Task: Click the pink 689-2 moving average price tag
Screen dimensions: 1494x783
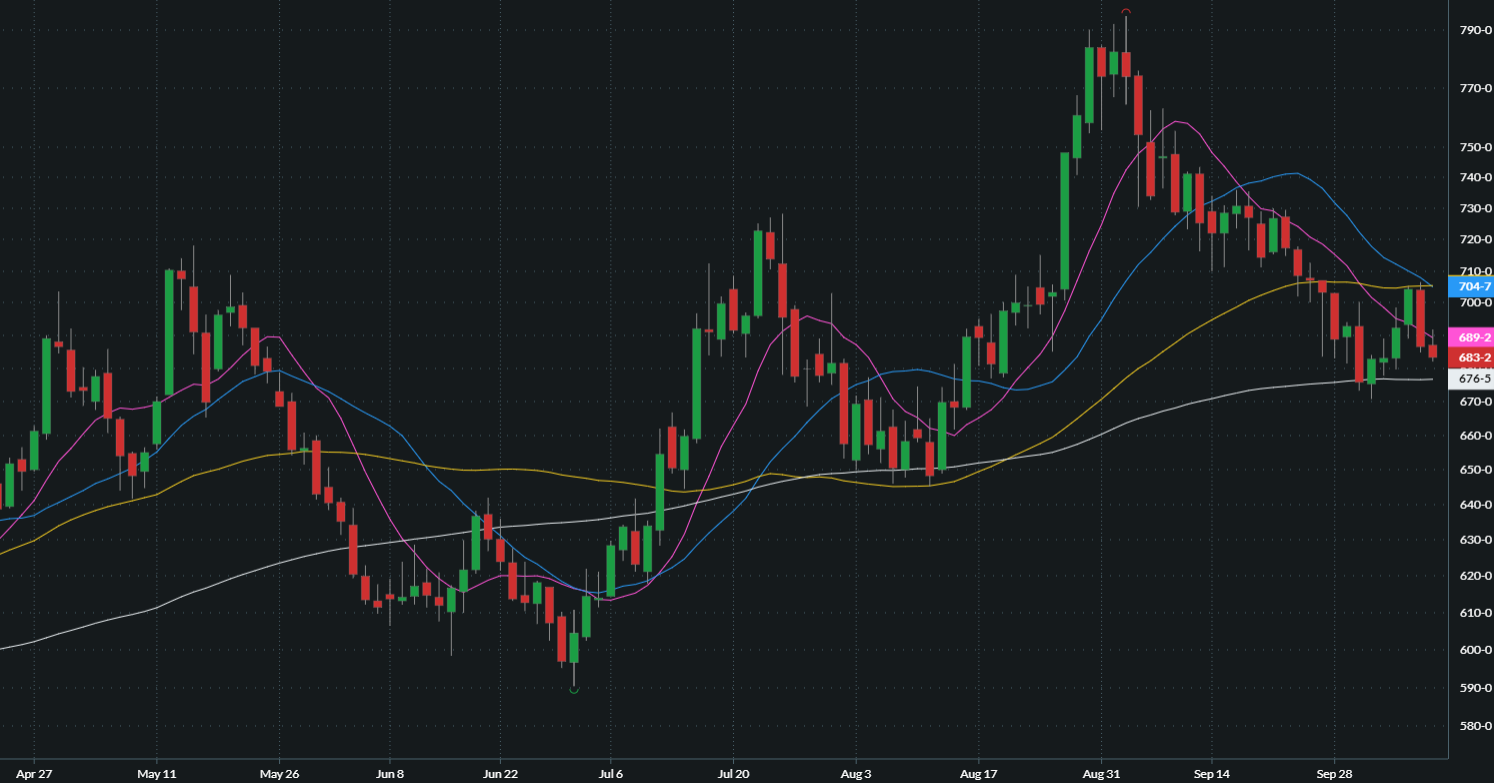Action: point(1470,338)
